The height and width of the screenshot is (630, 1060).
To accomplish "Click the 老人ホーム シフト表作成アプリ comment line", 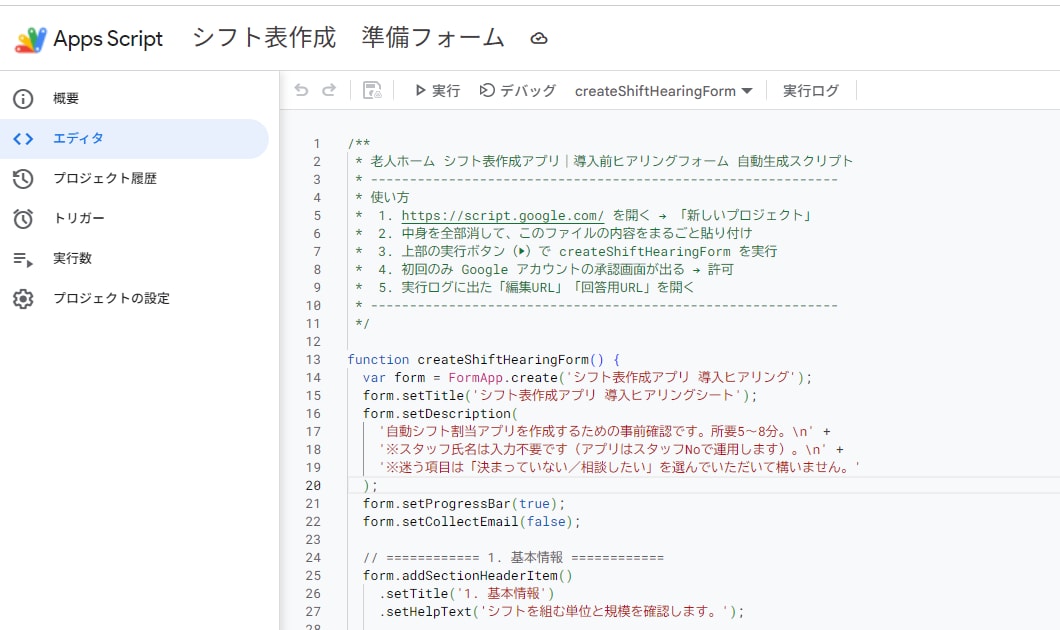I will click(604, 162).
